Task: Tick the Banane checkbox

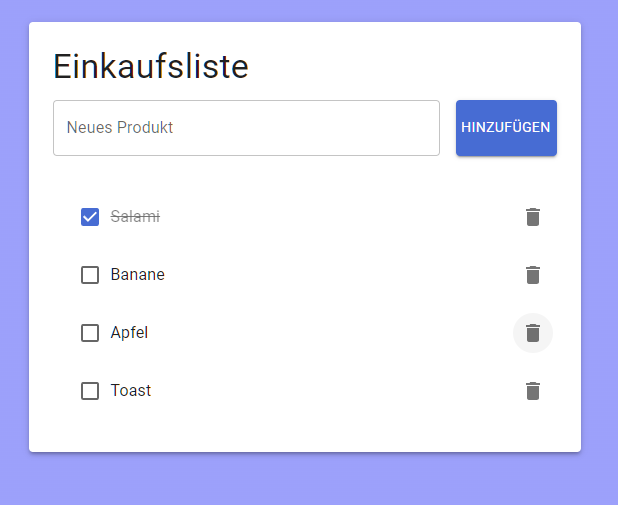Action: coord(90,275)
